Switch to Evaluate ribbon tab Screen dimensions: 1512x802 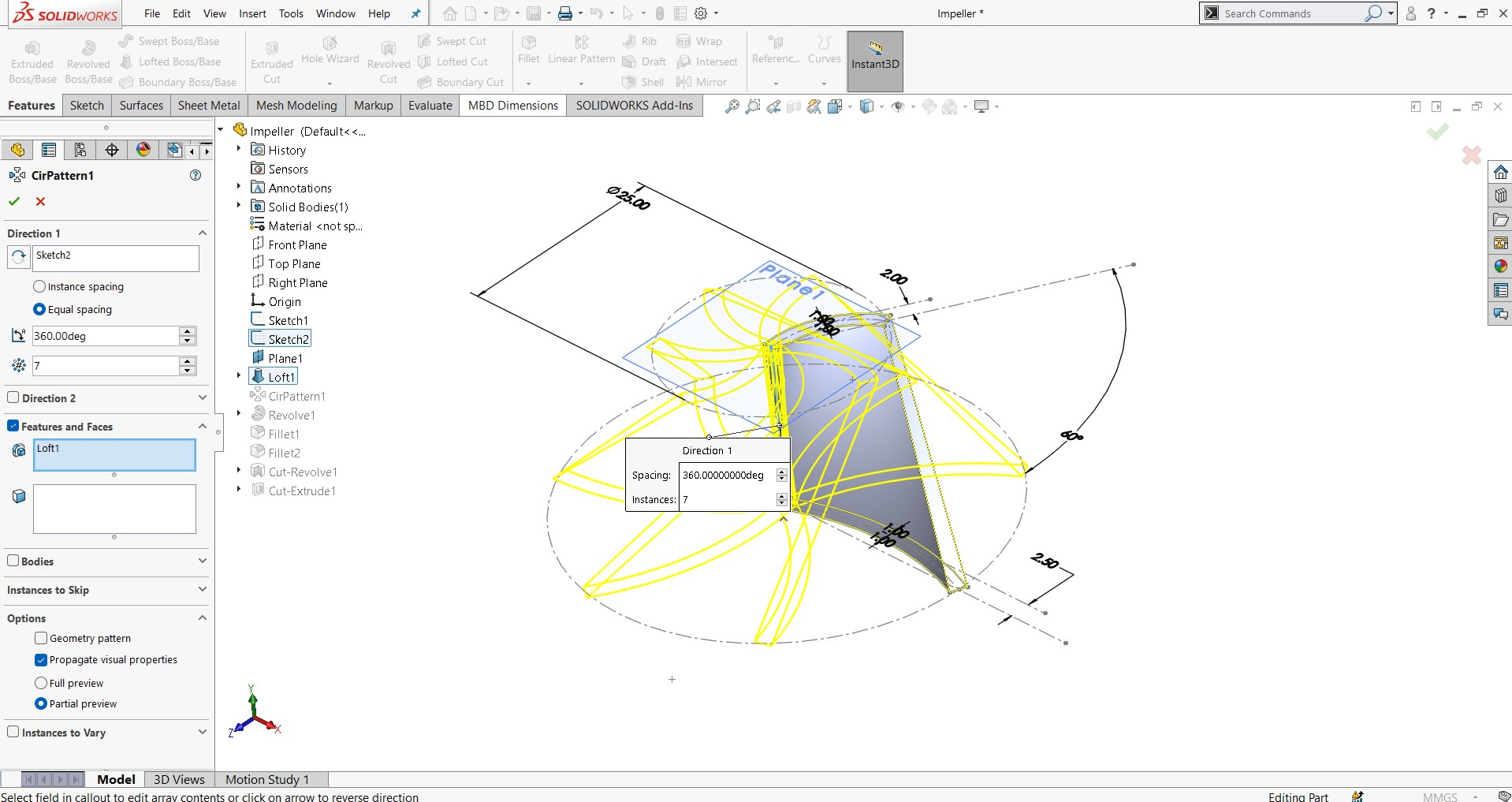click(430, 106)
